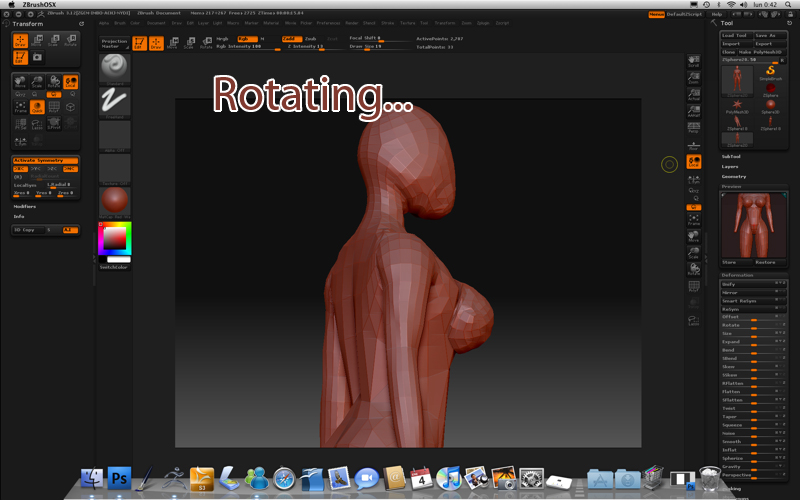The image size is (800, 500).
Task: Select the SimpleBrush tool
Action: [770, 71]
